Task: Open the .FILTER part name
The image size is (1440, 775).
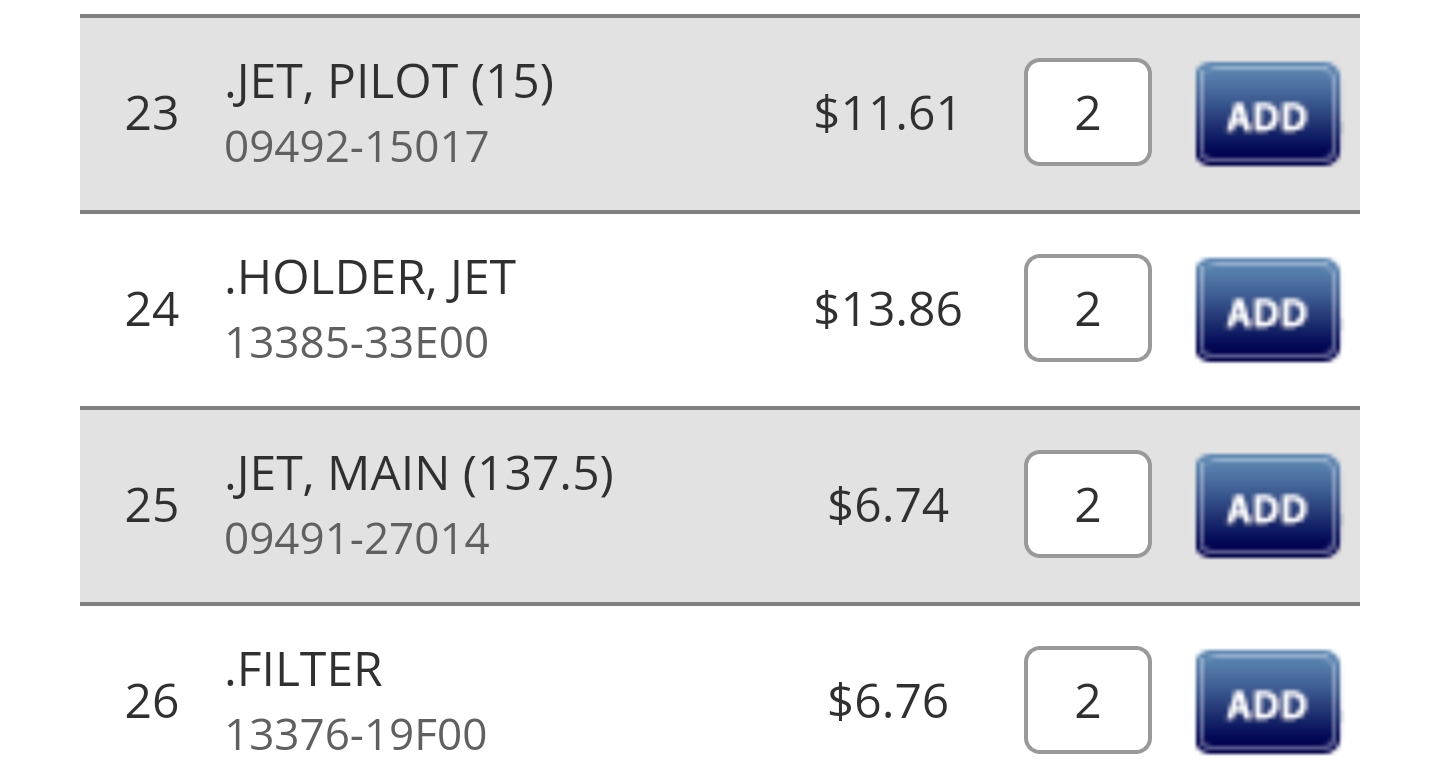Action: (303, 669)
